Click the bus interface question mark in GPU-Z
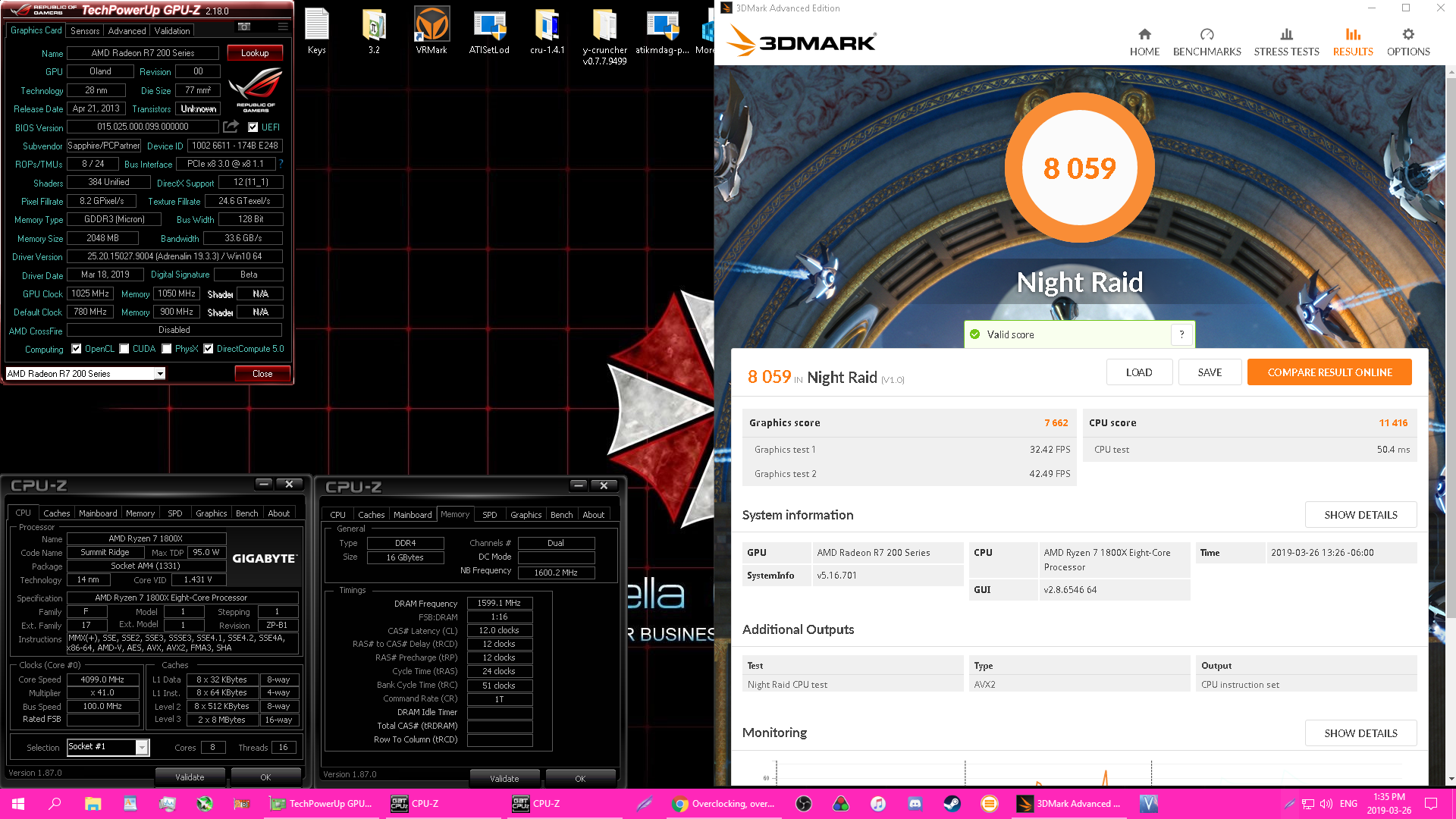Screen dimensions: 1456x819 pyautogui.click(x=281, y=164)
